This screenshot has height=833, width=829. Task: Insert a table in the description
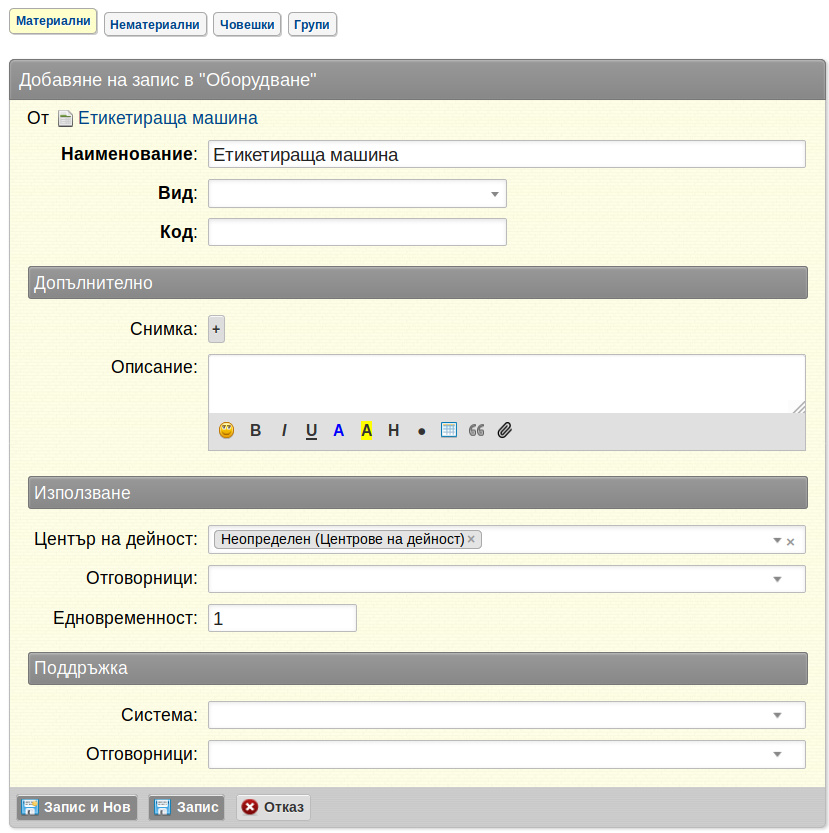[449, 430]
